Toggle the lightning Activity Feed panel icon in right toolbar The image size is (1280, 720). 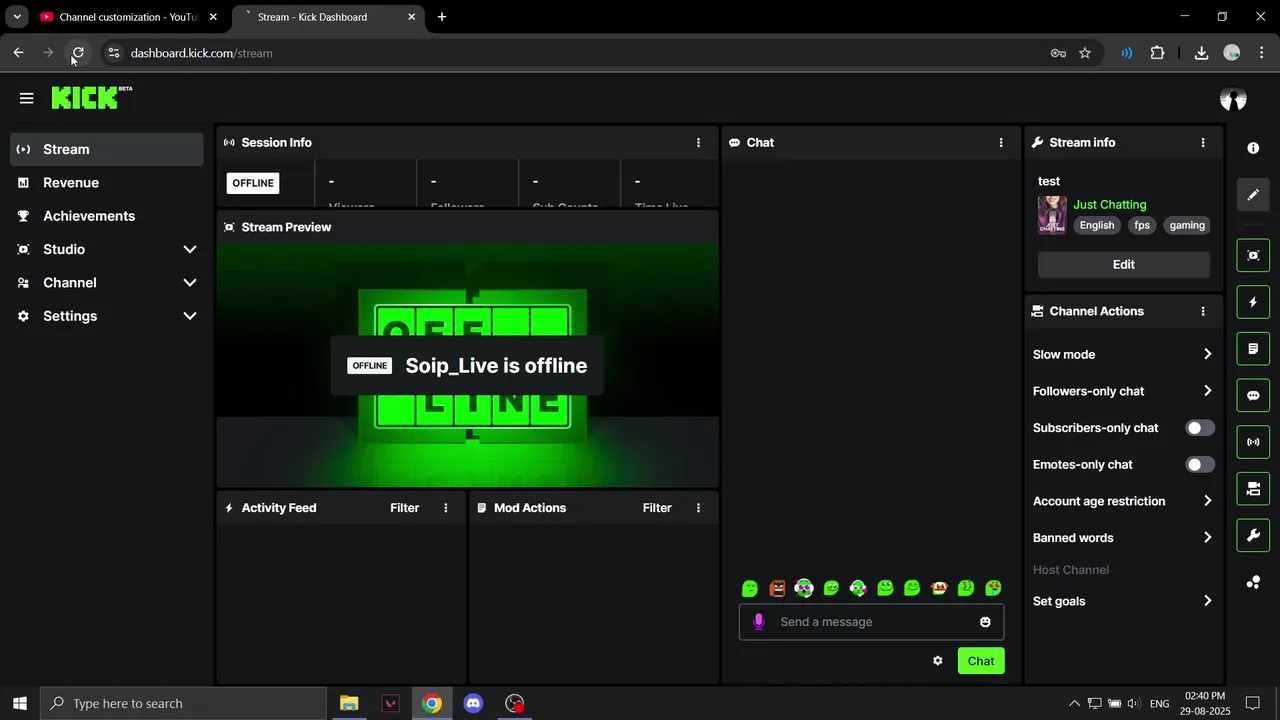click(1253, 302)
